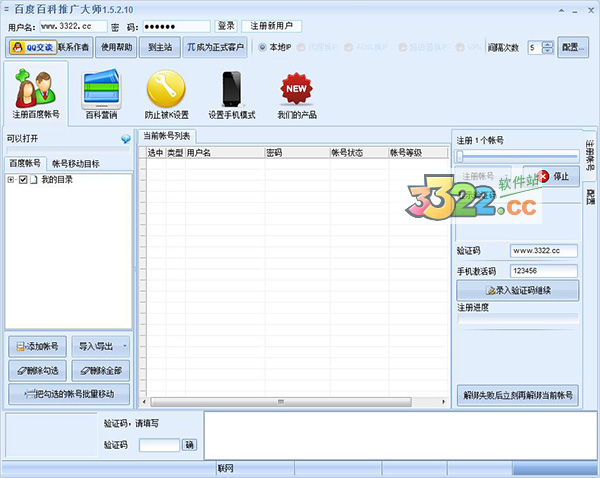Toggle the 我的目录 checkbox
This screenshot has height=478, width=600.
[x=23, y=179]
